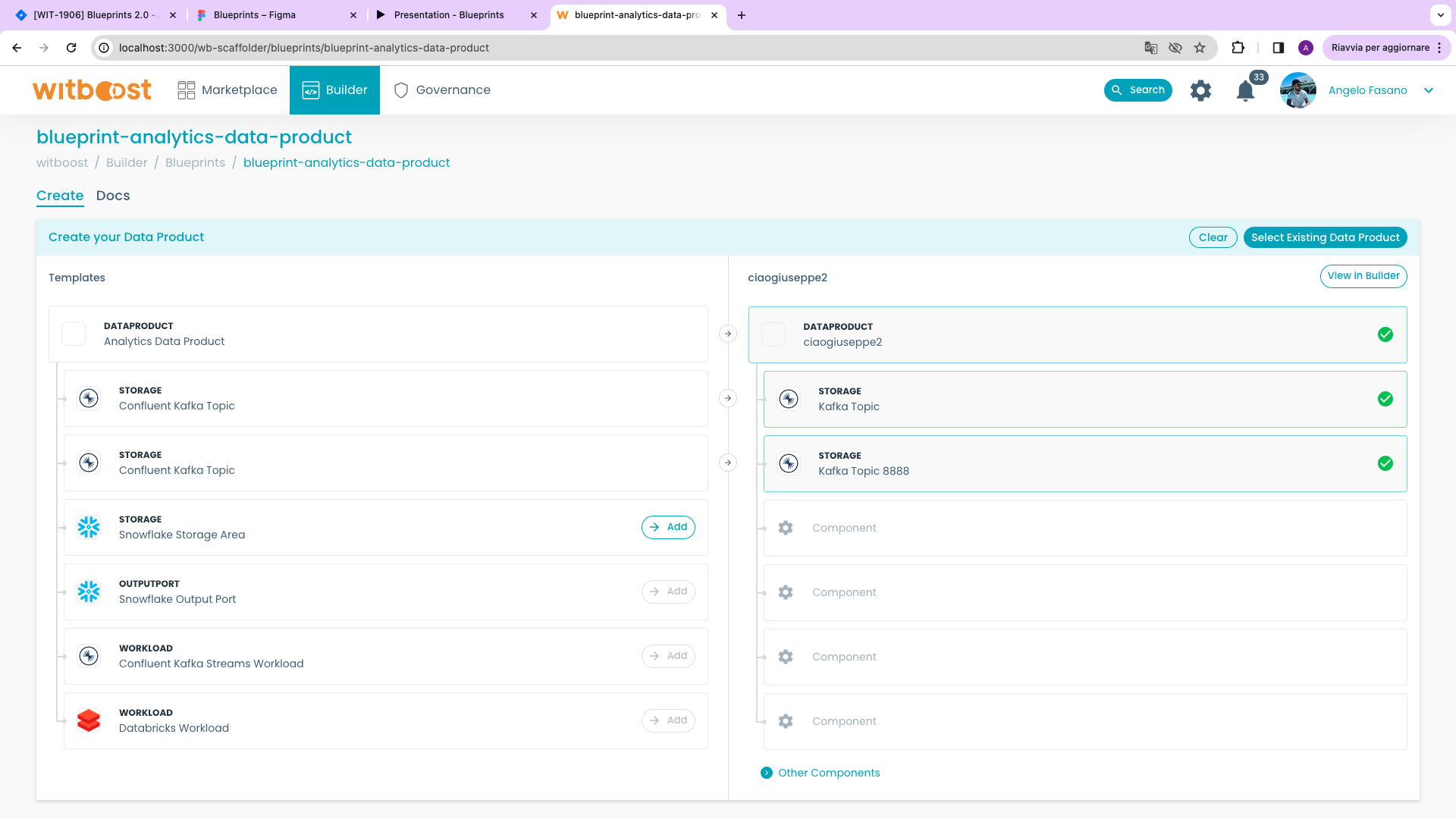Click the Governance shield icon
Image resolution: width=1456 pixels, height=819 pixels.
point(400,89)
